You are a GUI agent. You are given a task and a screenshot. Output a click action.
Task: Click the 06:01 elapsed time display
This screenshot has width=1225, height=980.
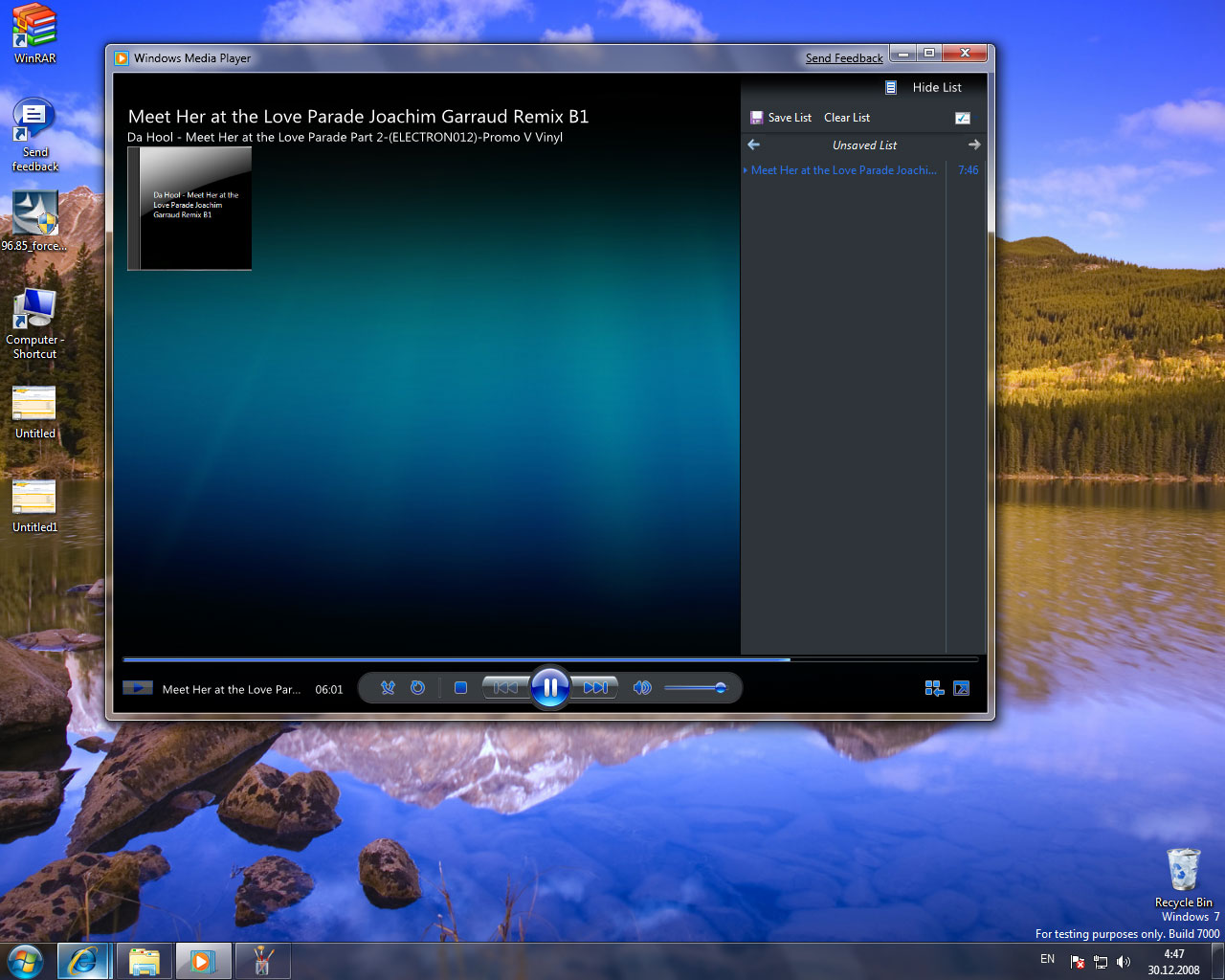(x=329, y=689)
